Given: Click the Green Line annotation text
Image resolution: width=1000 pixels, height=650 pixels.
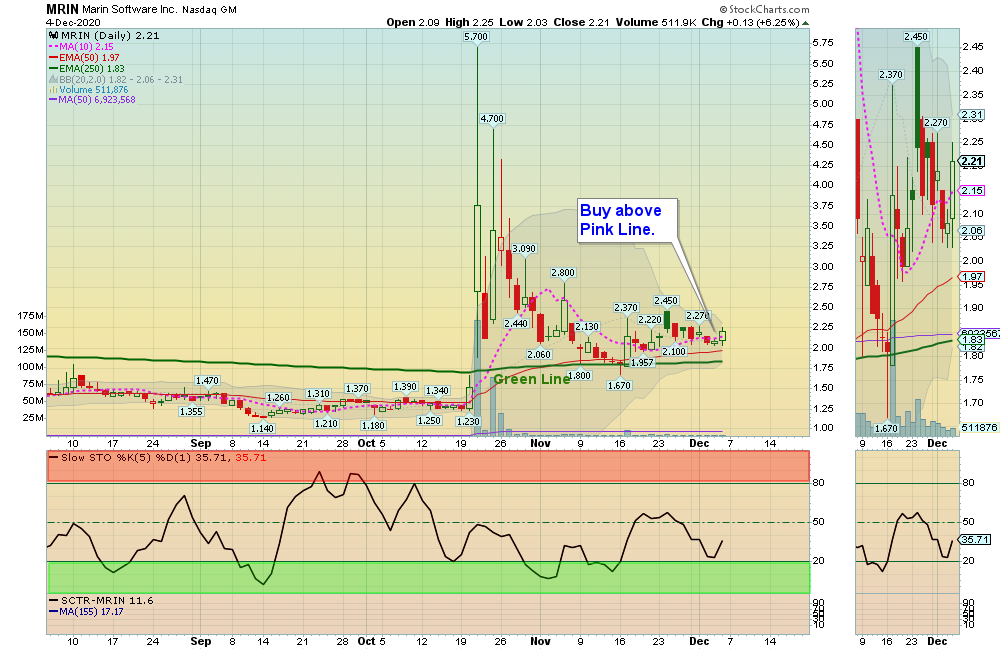Looking at the screenshot, I should (532, 380).
